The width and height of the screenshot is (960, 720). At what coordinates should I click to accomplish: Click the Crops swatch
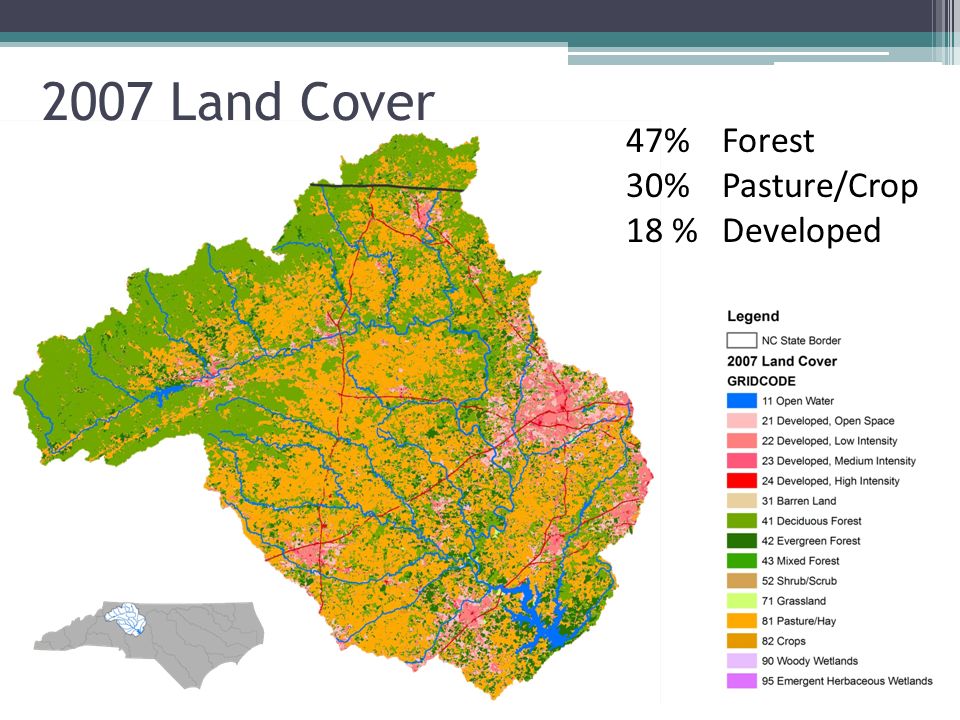tap(741, 641)
